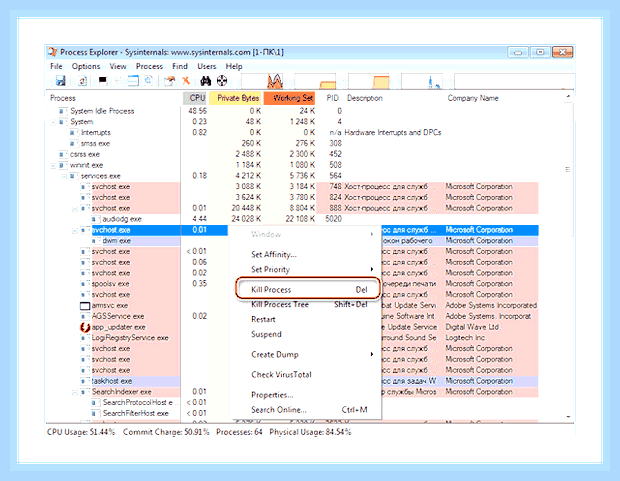Open the Options menu
620x481 pixels.
coord(86,66)
